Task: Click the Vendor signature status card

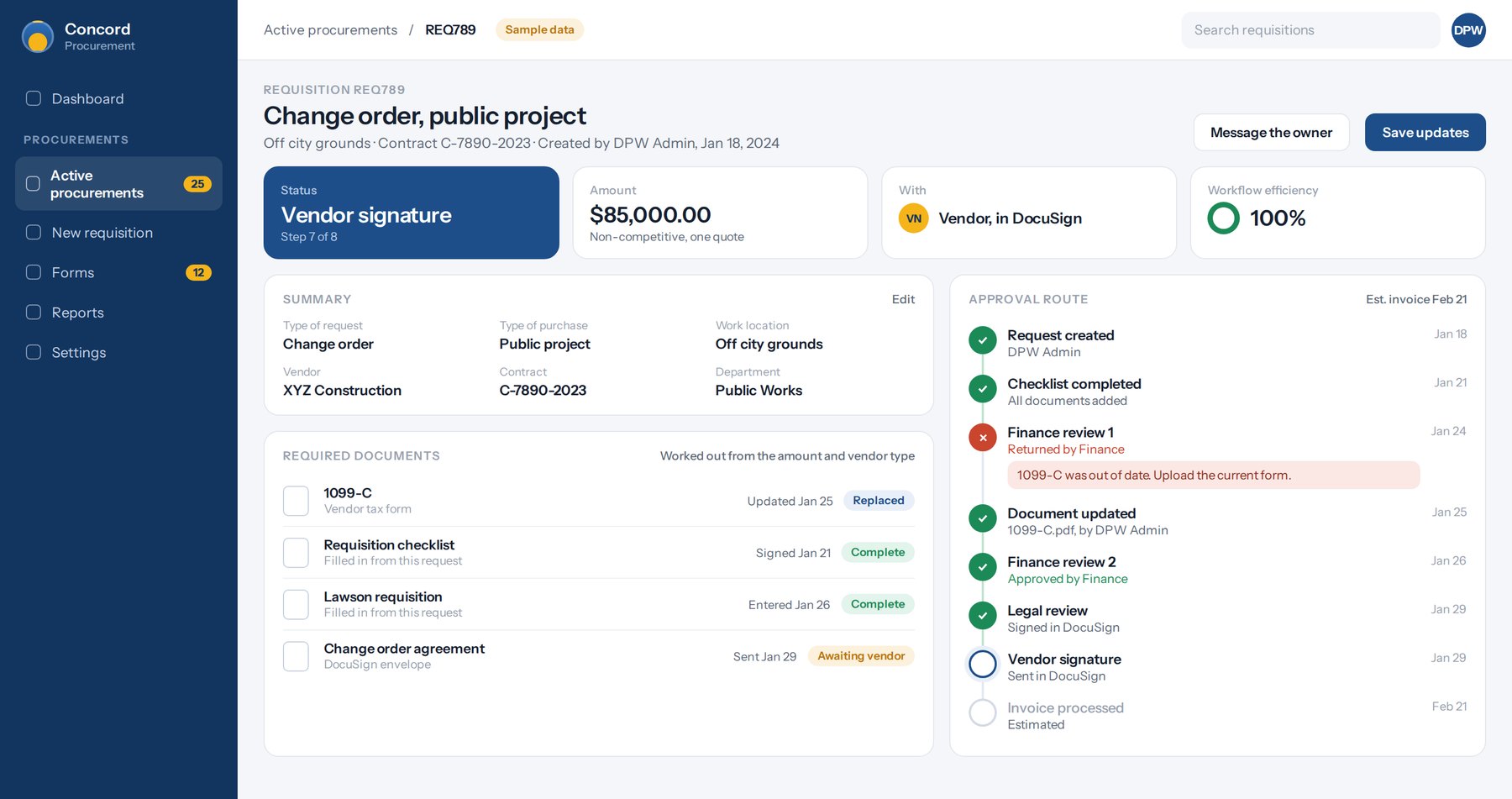Action: click(x=412, y=213)
